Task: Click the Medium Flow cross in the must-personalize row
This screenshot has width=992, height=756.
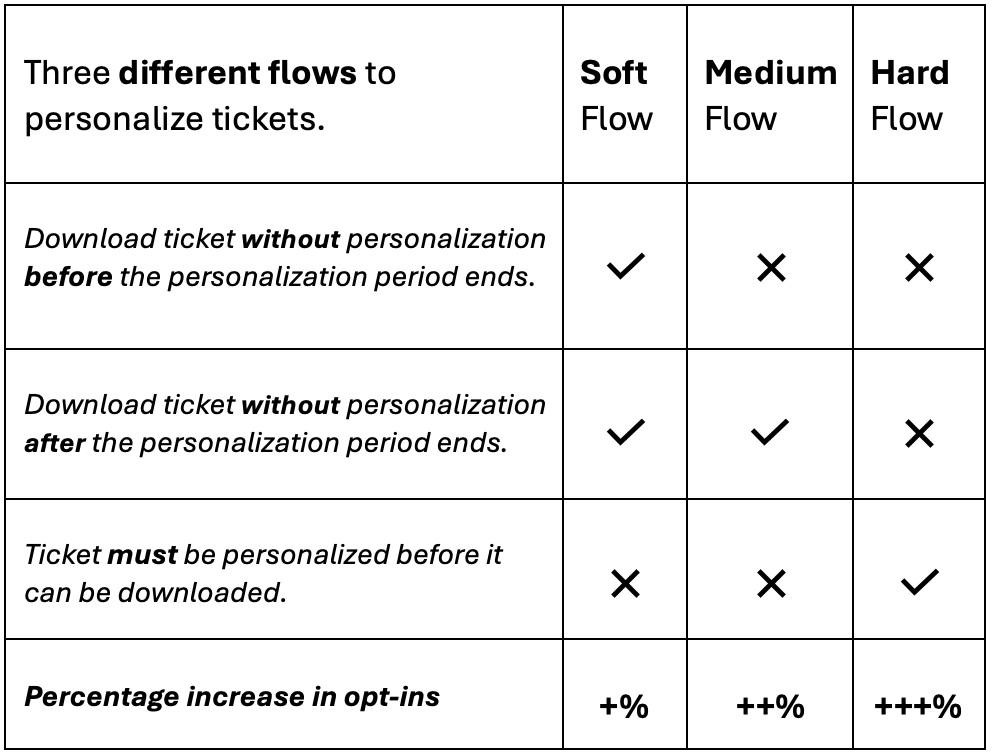Action: click(771, 583)
